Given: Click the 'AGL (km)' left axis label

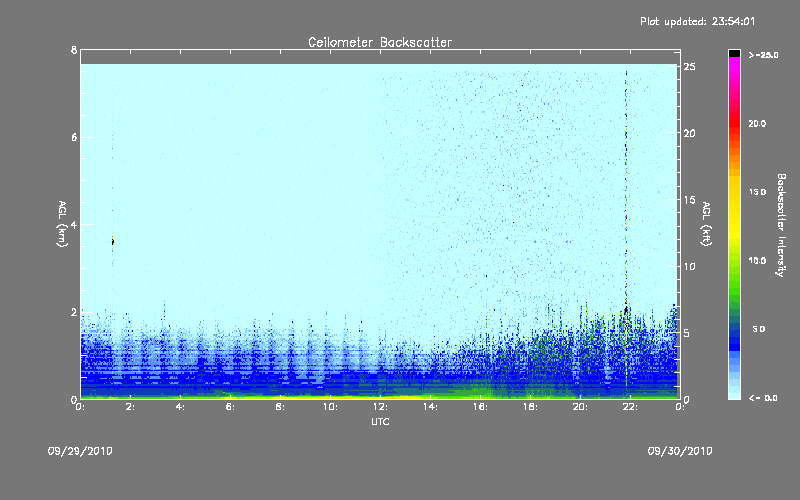Looking at the screenshot, I should 62,224.
